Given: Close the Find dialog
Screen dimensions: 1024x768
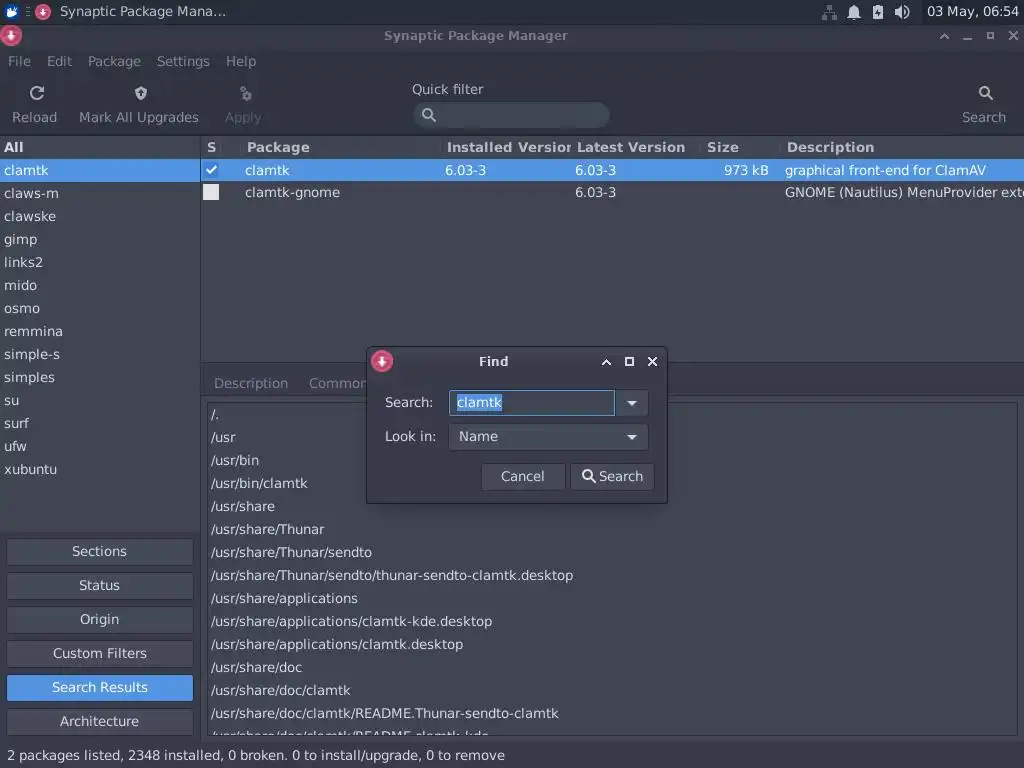Looking at the screenshot, I should click(x=652, y=362).
